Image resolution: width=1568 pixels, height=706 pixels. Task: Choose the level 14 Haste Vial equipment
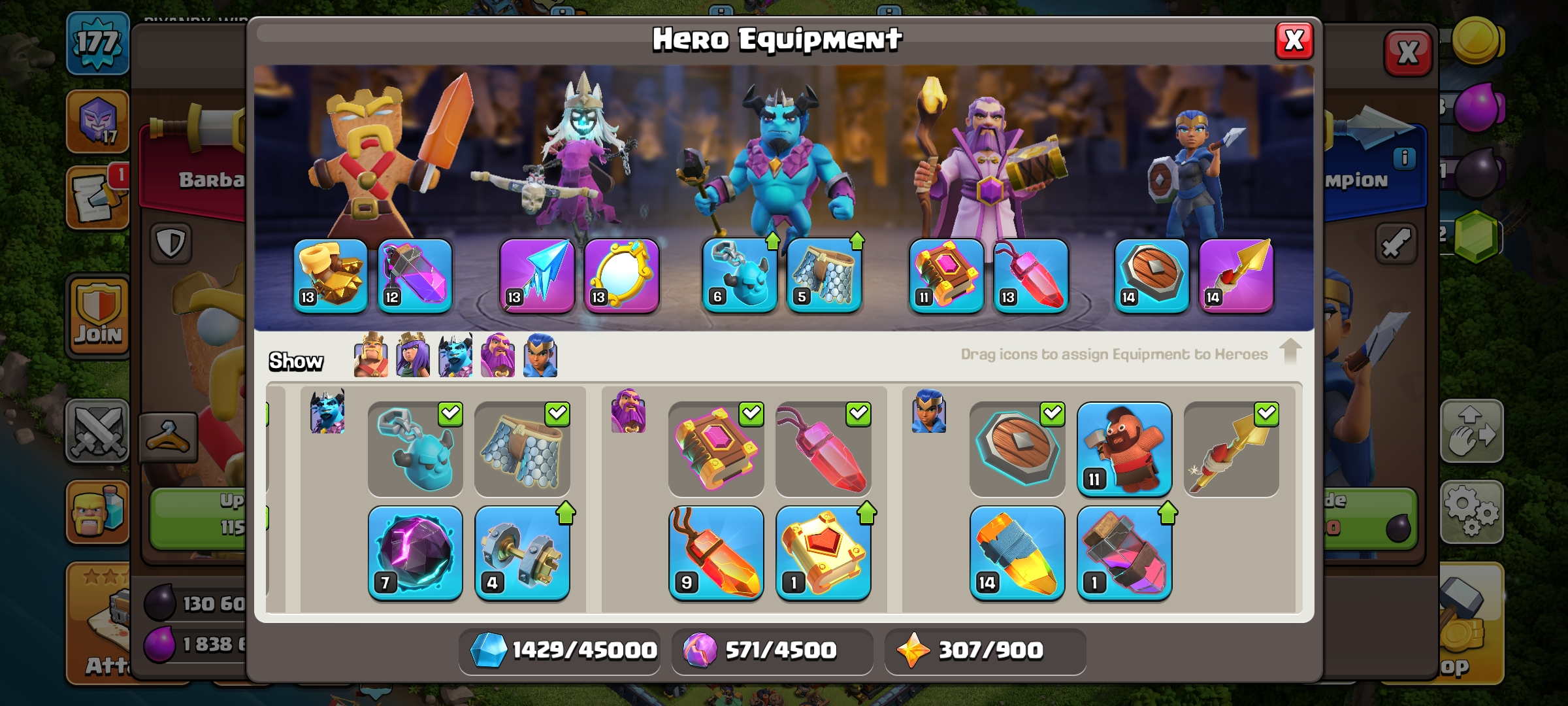tap(1017, 553)
